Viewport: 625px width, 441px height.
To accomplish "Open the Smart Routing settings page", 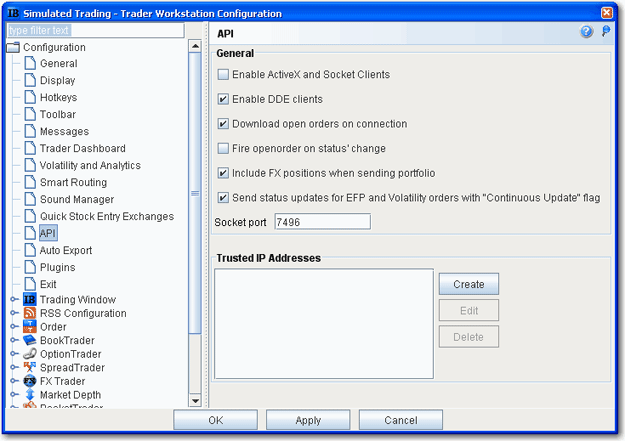I will (x=73, y=183).
